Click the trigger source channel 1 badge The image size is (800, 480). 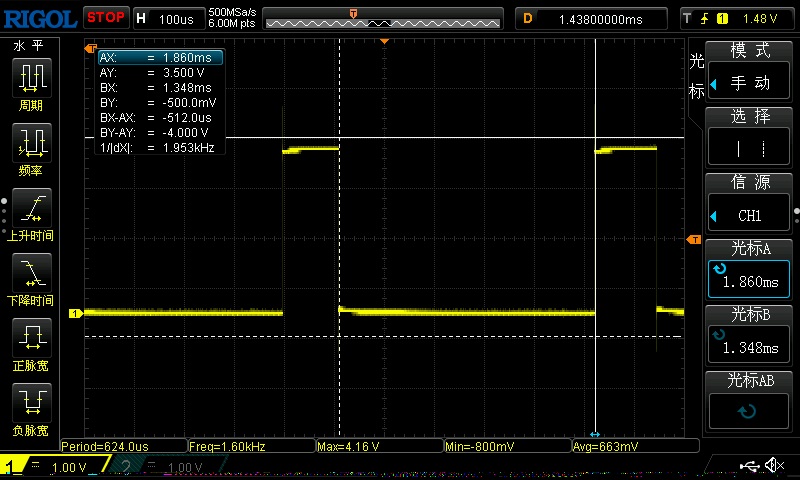click(x=722, y=19)
